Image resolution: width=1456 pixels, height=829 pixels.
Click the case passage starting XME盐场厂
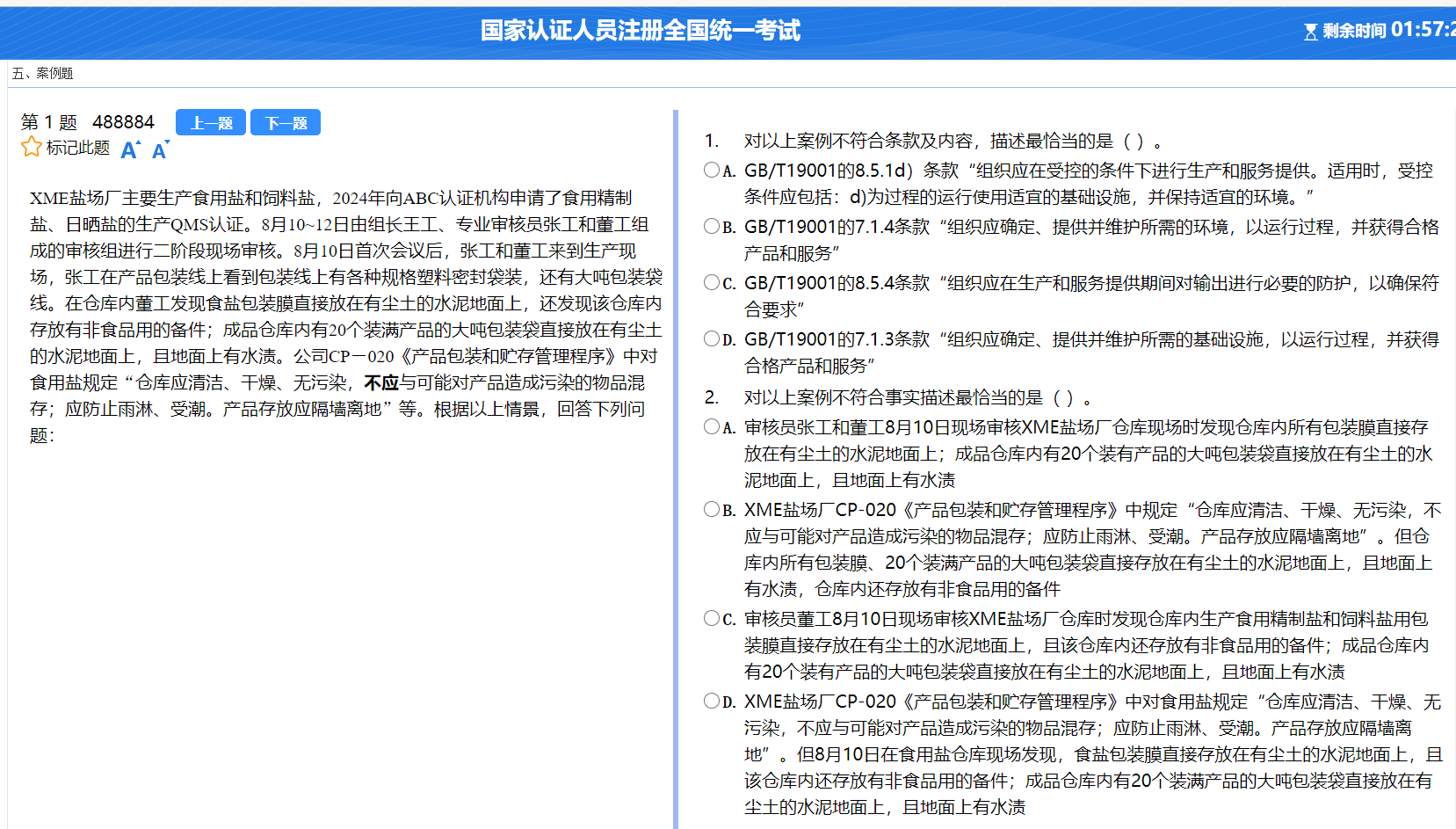click(x=345, y=316)
